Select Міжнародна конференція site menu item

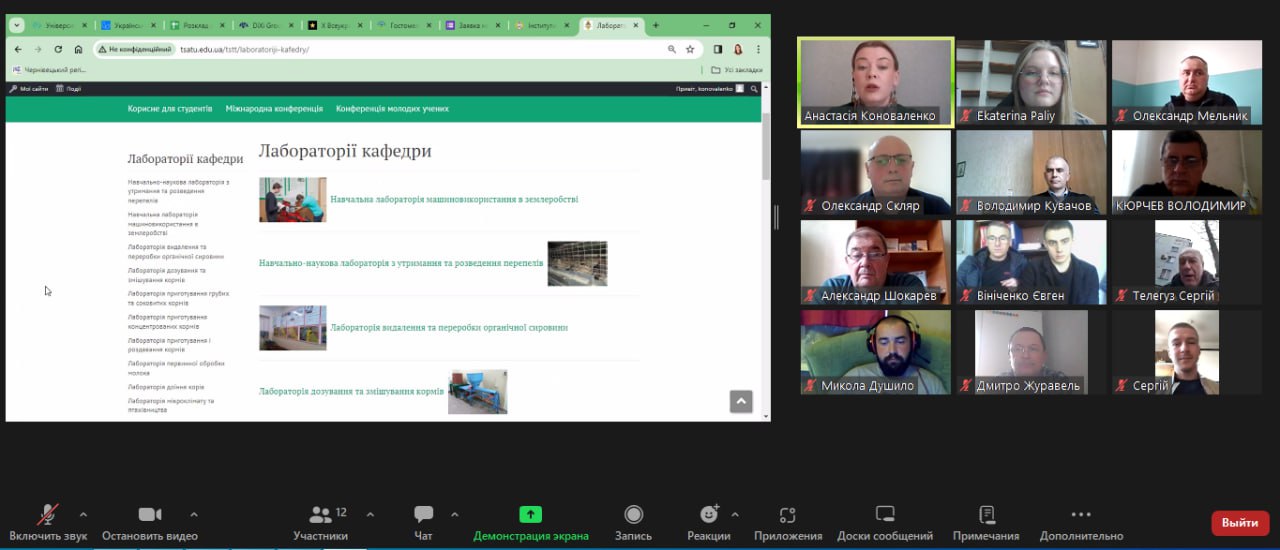pyautogui.click(x=274, y=109)
